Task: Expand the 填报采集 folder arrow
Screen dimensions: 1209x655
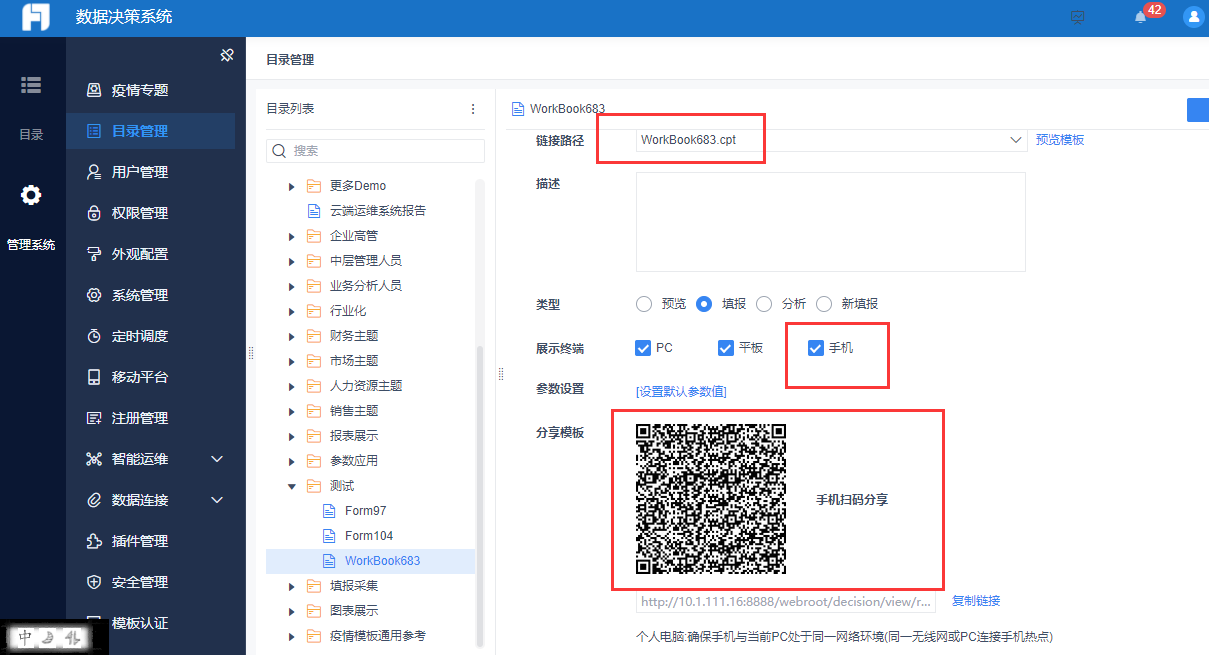Action: 291,586
